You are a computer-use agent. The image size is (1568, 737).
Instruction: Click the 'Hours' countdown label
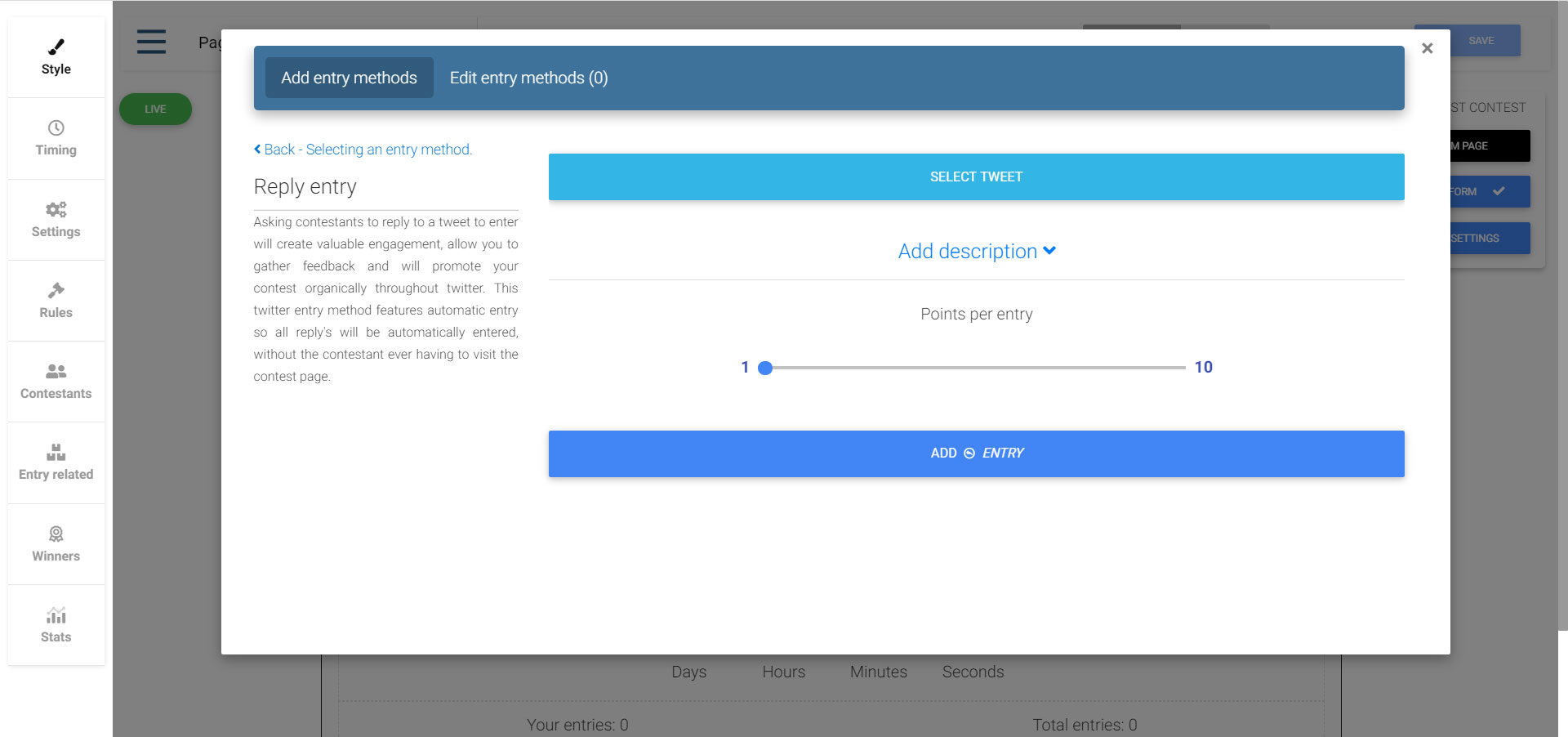(783, 672)
